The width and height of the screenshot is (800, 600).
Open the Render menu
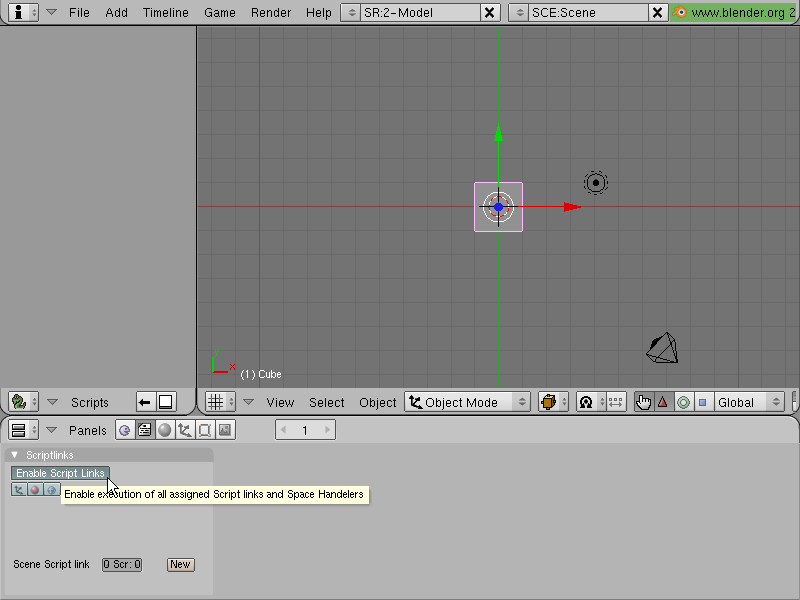click(271, 13)
